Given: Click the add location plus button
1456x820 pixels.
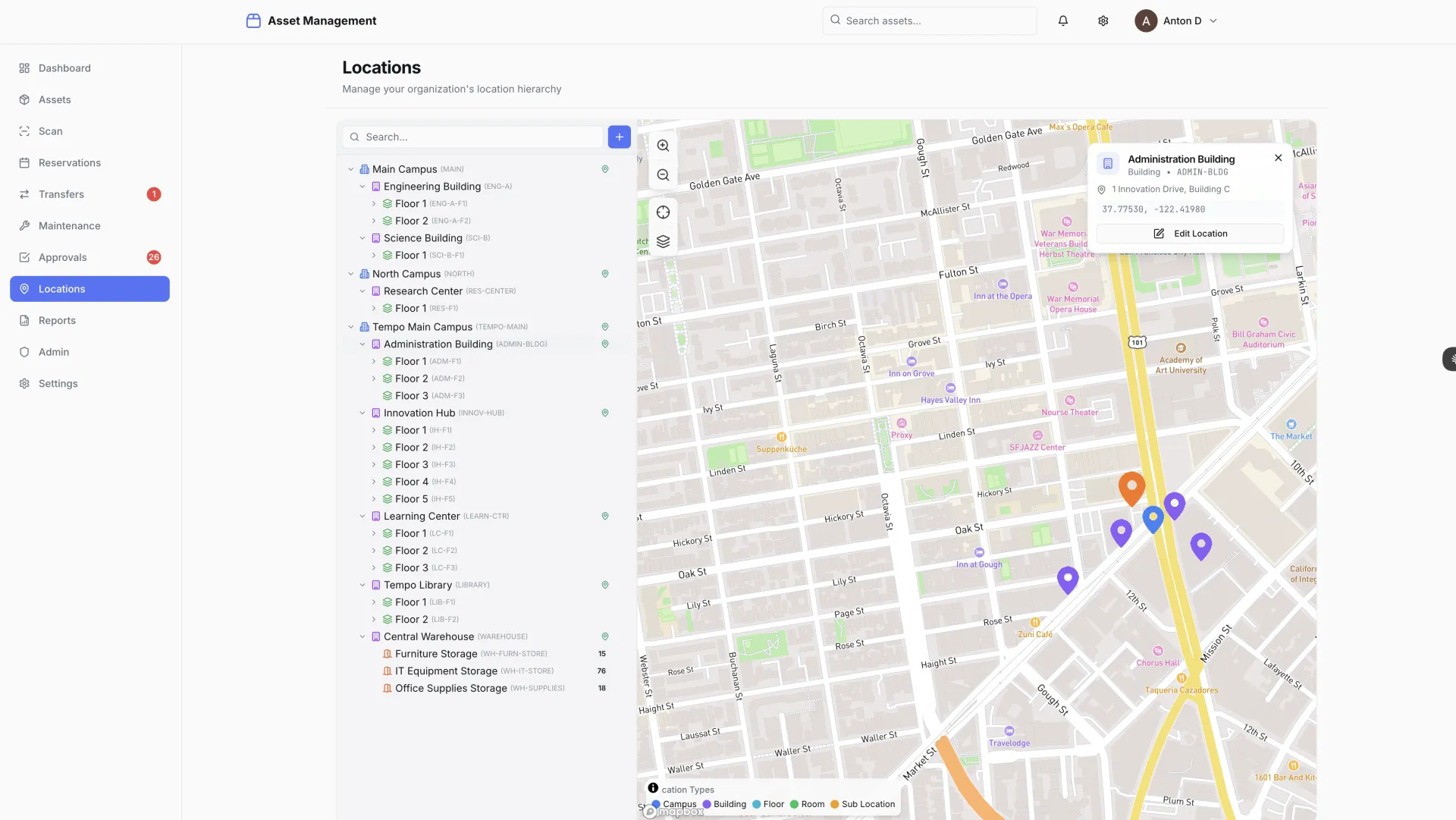Looking at the screenshot, I should click(619, 137).
